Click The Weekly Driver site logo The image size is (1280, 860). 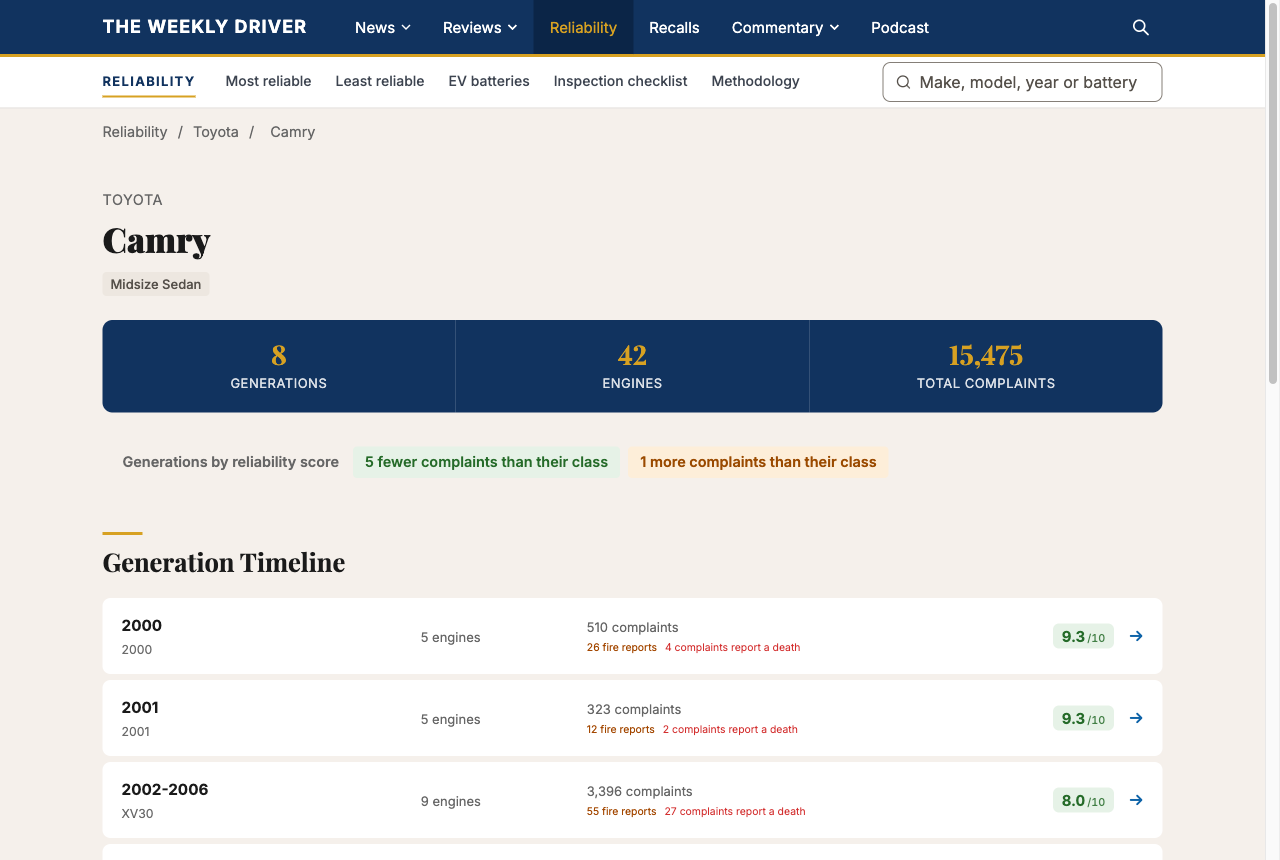(204, 27)
